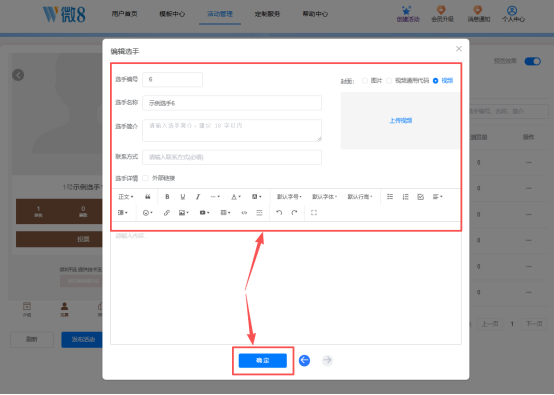This screenshot has width=554, height=395.
Task: Open the 帮助中心 navigation item
Action: click(x=315, y=14)
